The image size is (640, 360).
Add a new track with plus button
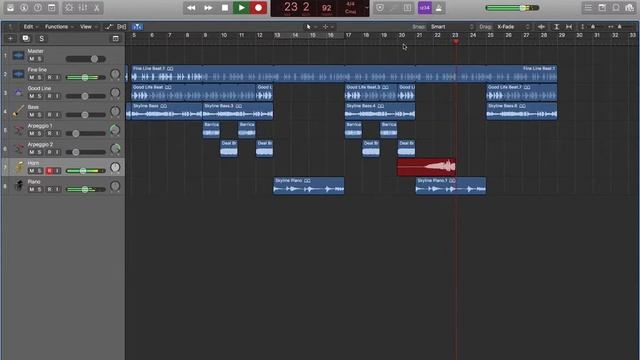tap(11, 38)
